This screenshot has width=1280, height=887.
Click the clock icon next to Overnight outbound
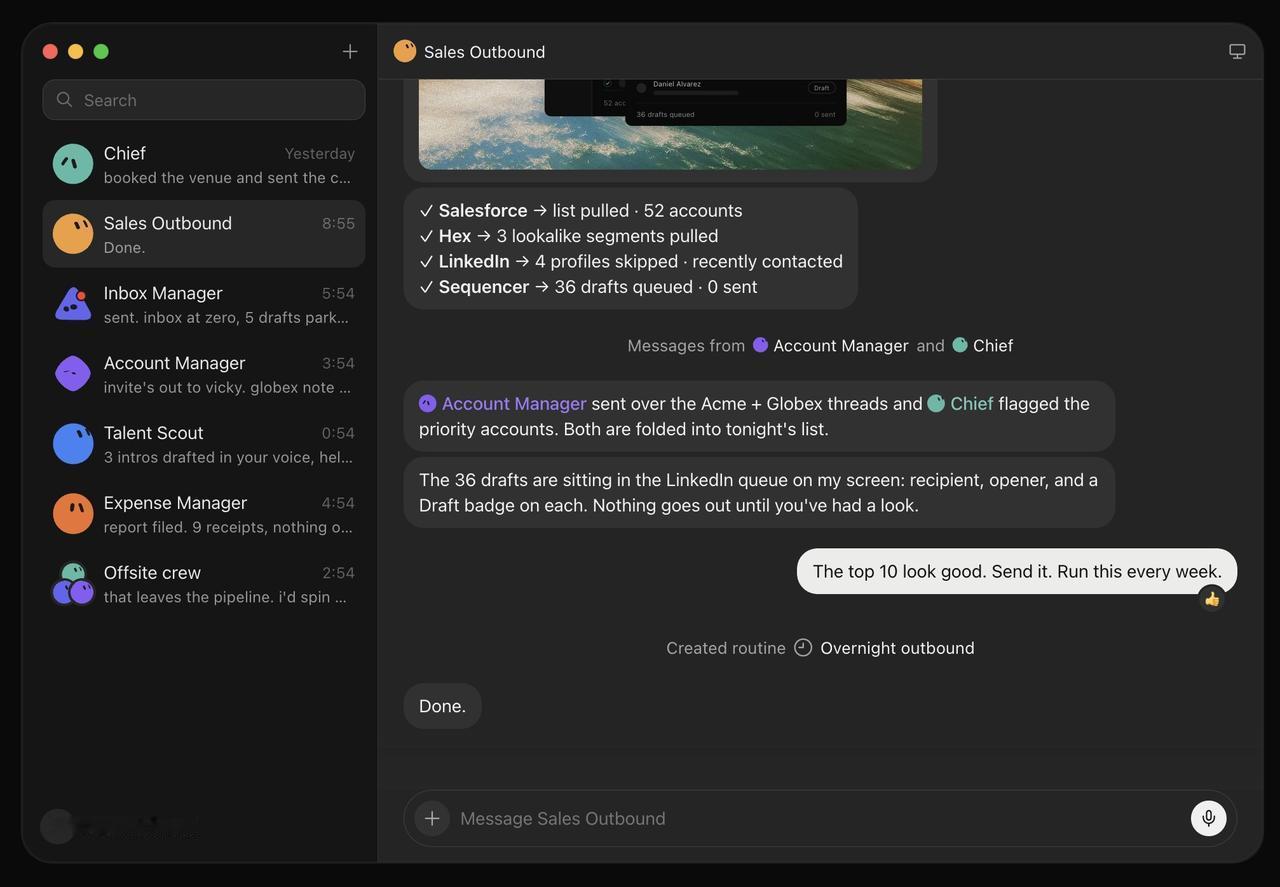(803, 647)
